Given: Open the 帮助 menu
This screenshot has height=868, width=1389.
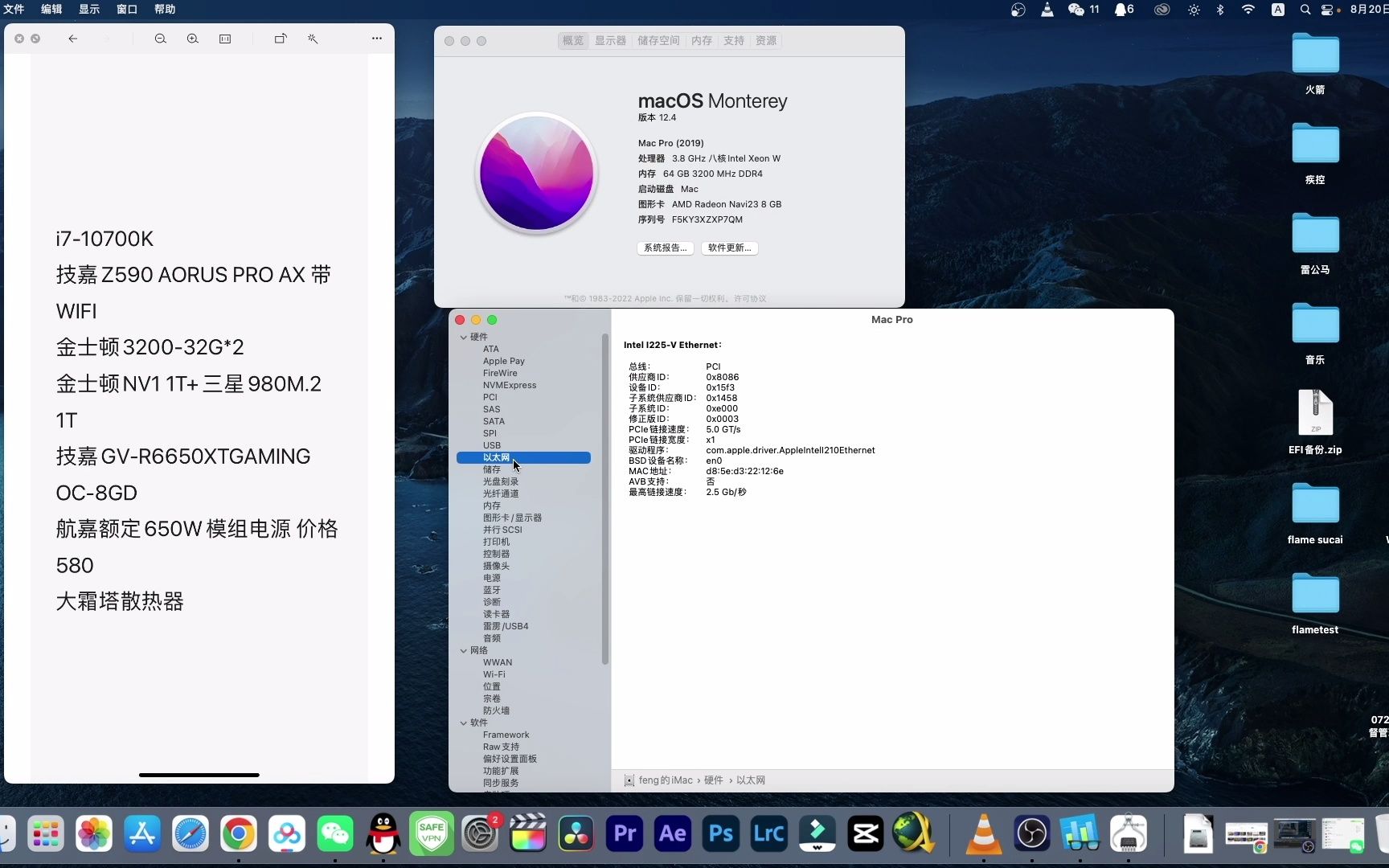Looking at the screenshot, I should pyautogui.click(x=165, y=10).
